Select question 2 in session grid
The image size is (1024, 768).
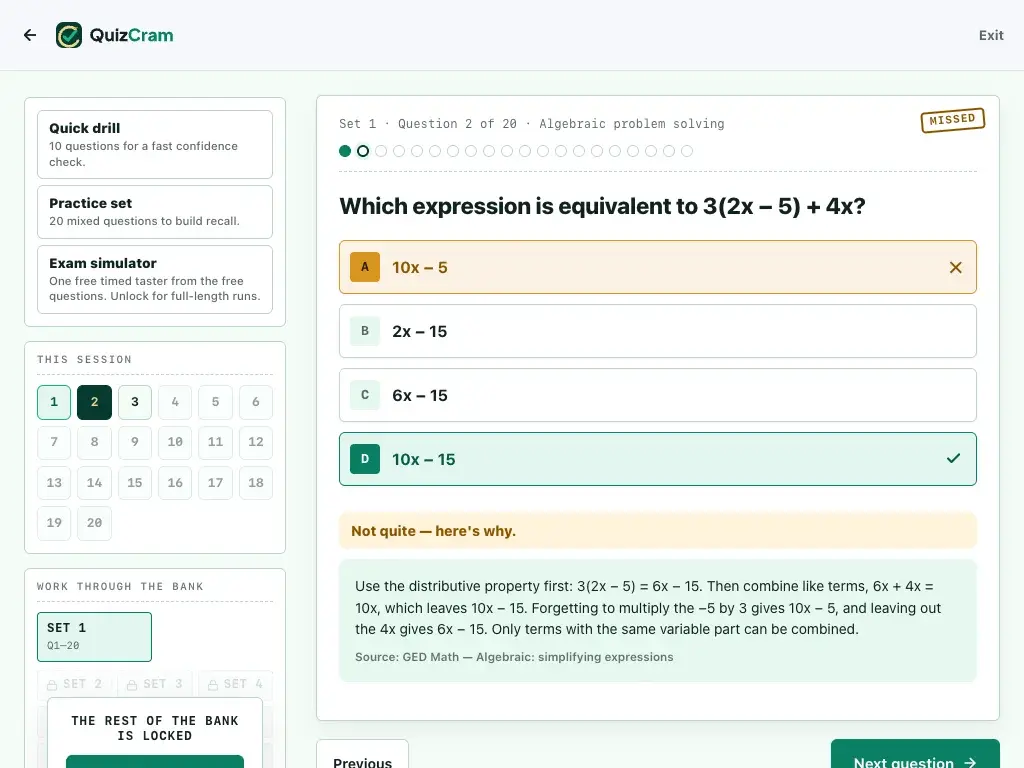[95, 402]
